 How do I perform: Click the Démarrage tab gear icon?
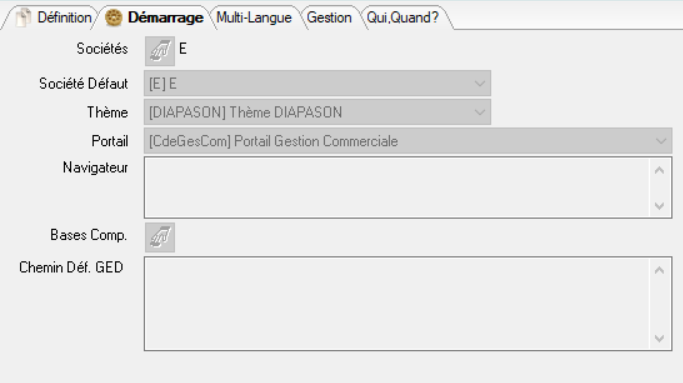[x=114, y=17]
